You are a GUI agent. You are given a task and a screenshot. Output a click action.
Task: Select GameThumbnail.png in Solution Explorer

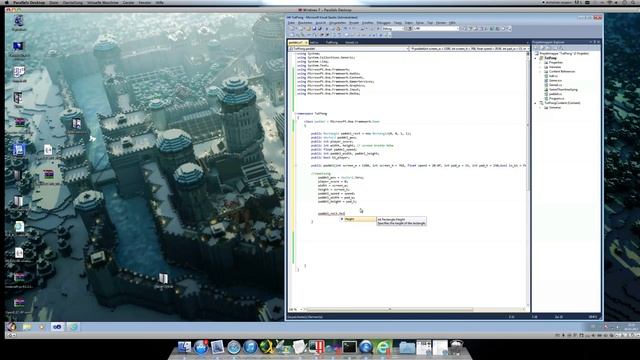(x=563, y=89)
